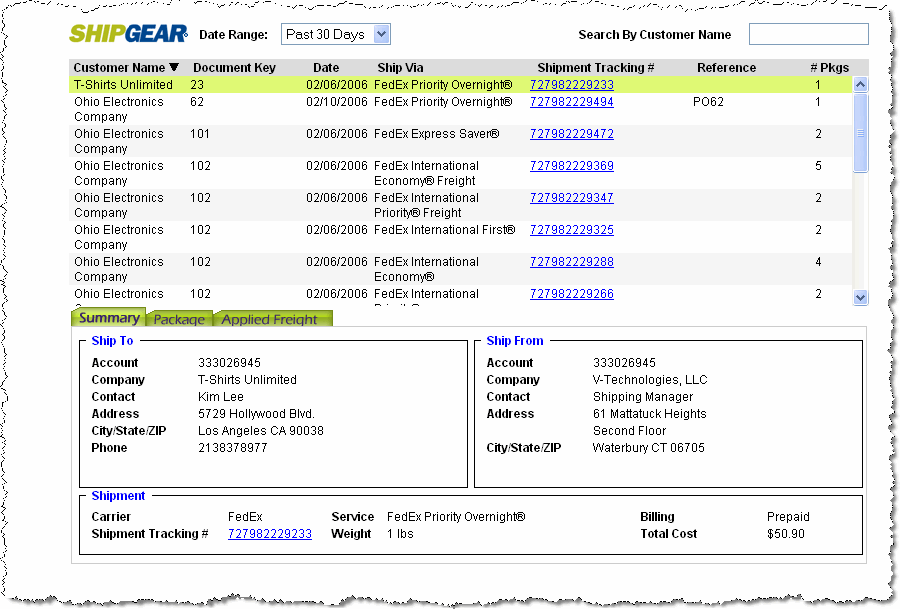Viewport: 900px width, 609px height.
Task: Click reference cell PO62
Action: pyautogui.click(x=708, y=102)
